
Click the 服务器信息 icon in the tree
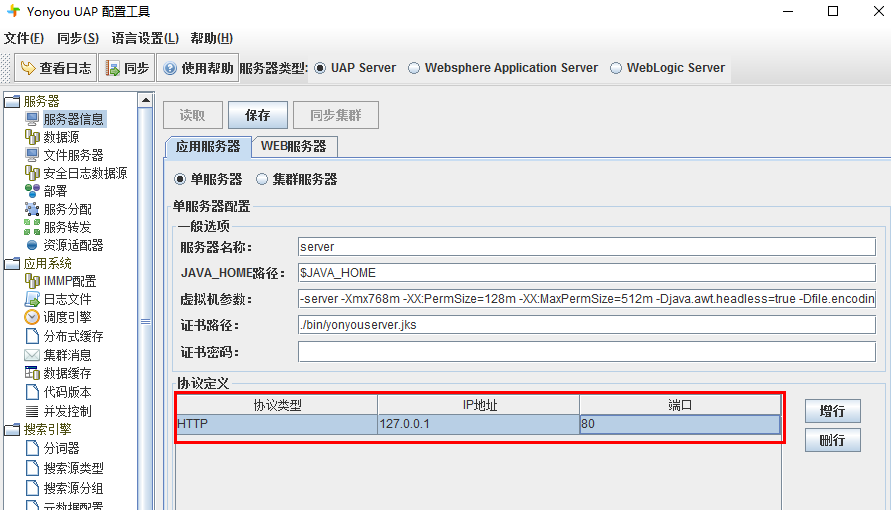[x=32, y=119]
